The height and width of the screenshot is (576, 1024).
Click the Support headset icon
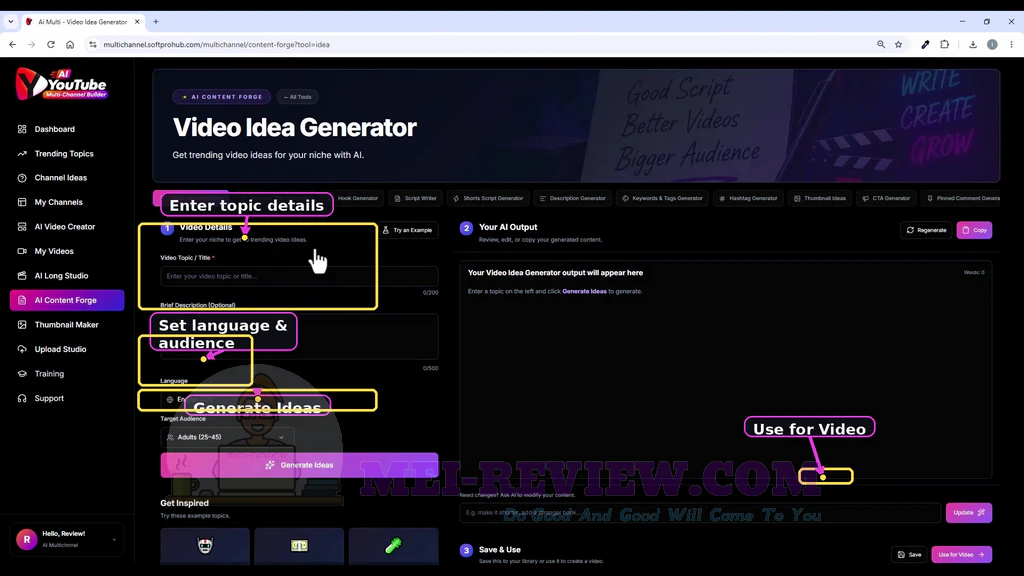(22, 398)
